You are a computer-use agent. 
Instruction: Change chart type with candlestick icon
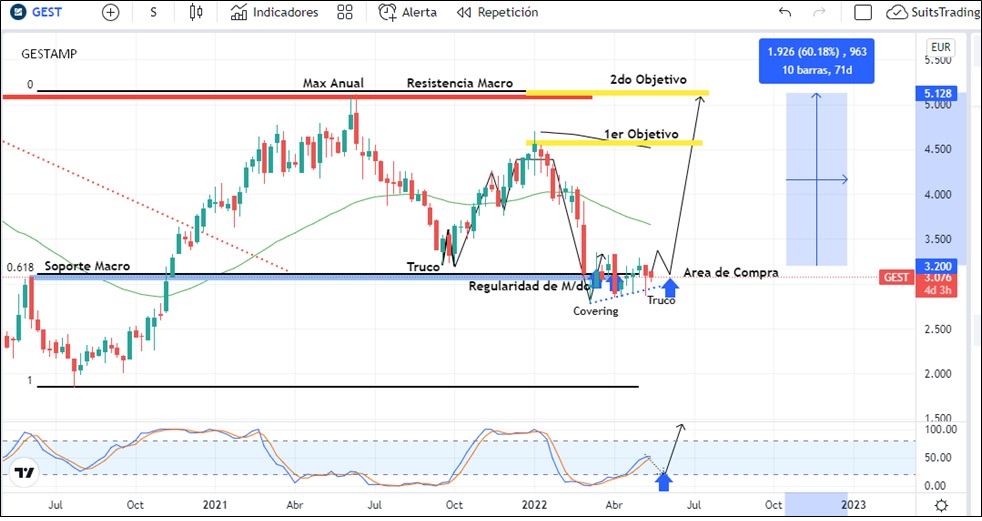click(x=196, y=13)
